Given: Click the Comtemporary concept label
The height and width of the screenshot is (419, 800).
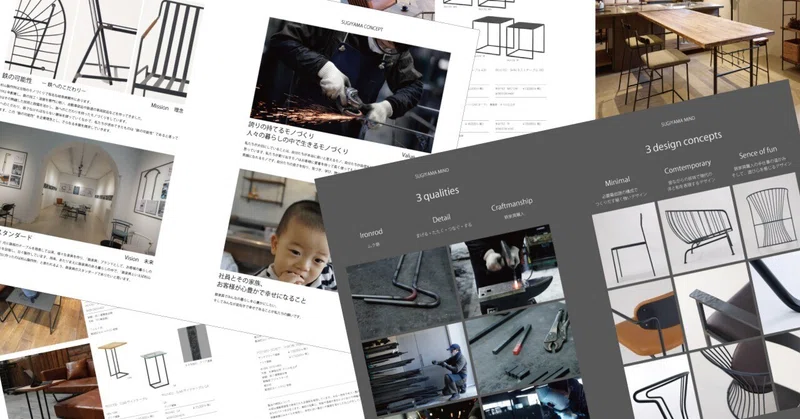Looking at the screenshot, I should tap(687, 166).
